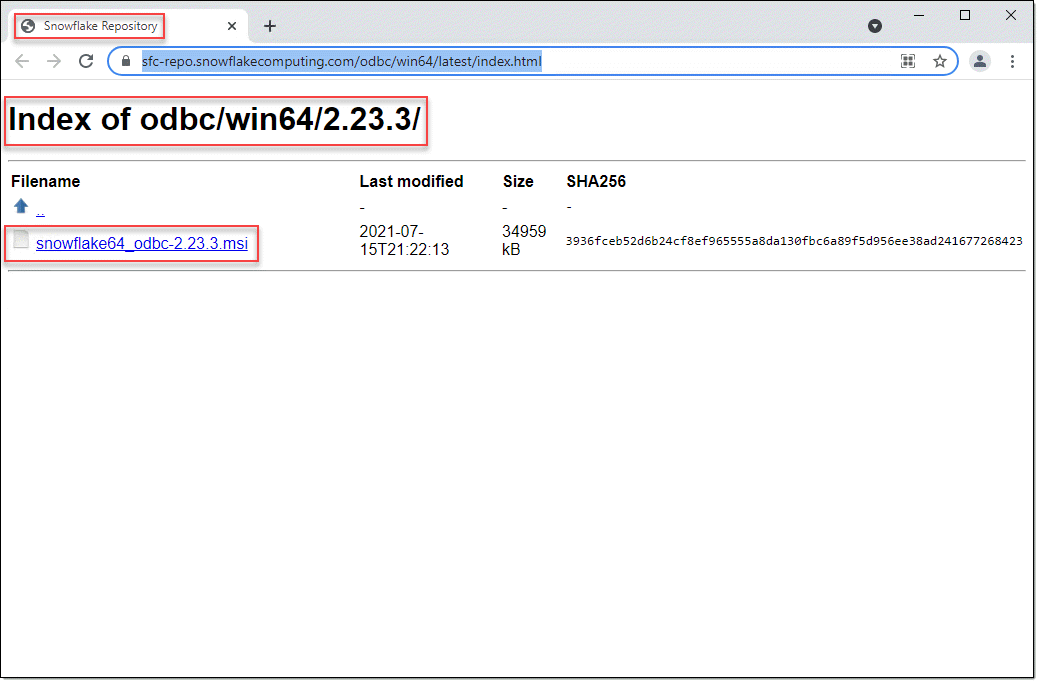
Task: Open Chrome's three-dot menu
Action: [x=1013, y=61]
